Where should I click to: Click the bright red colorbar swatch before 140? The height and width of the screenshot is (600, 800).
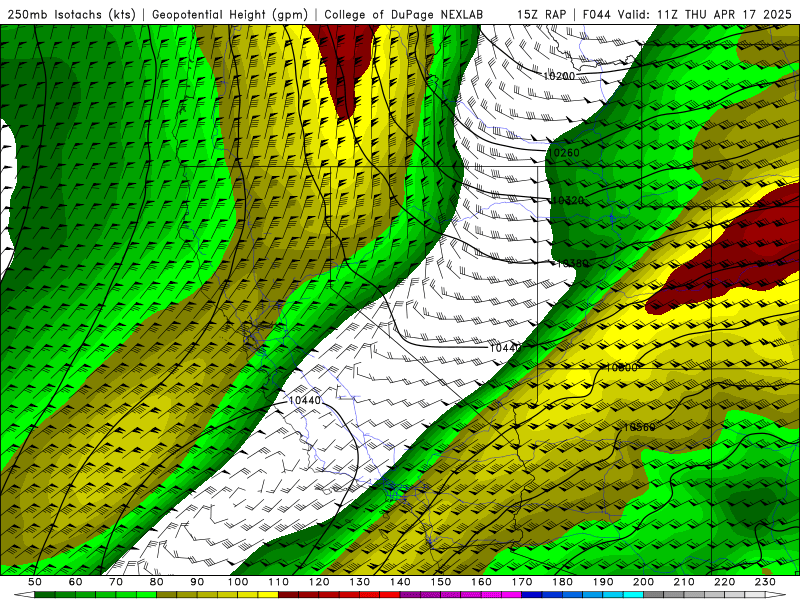[390, 595]
